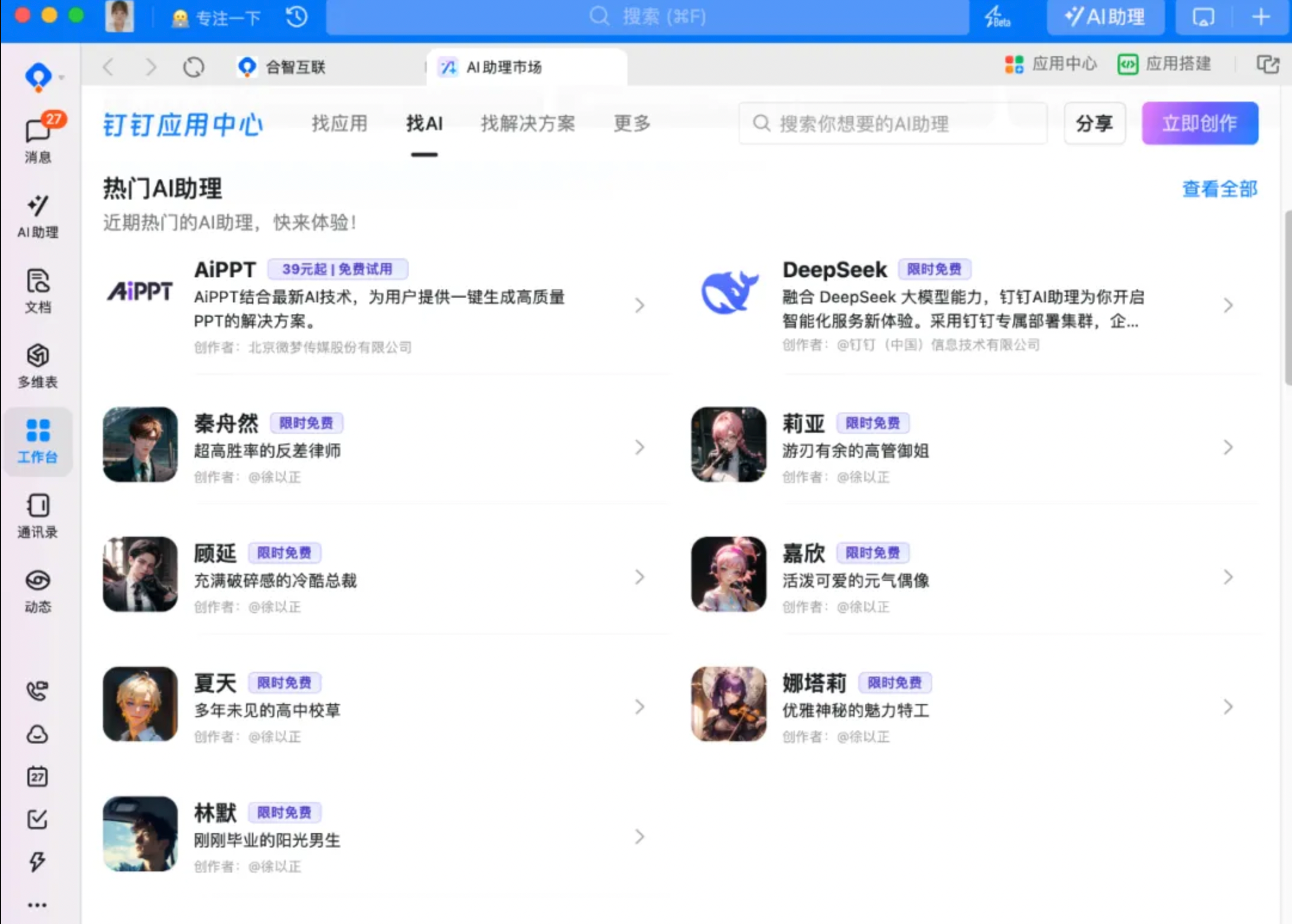Open the three-dot more menu in sidebar

38,905
